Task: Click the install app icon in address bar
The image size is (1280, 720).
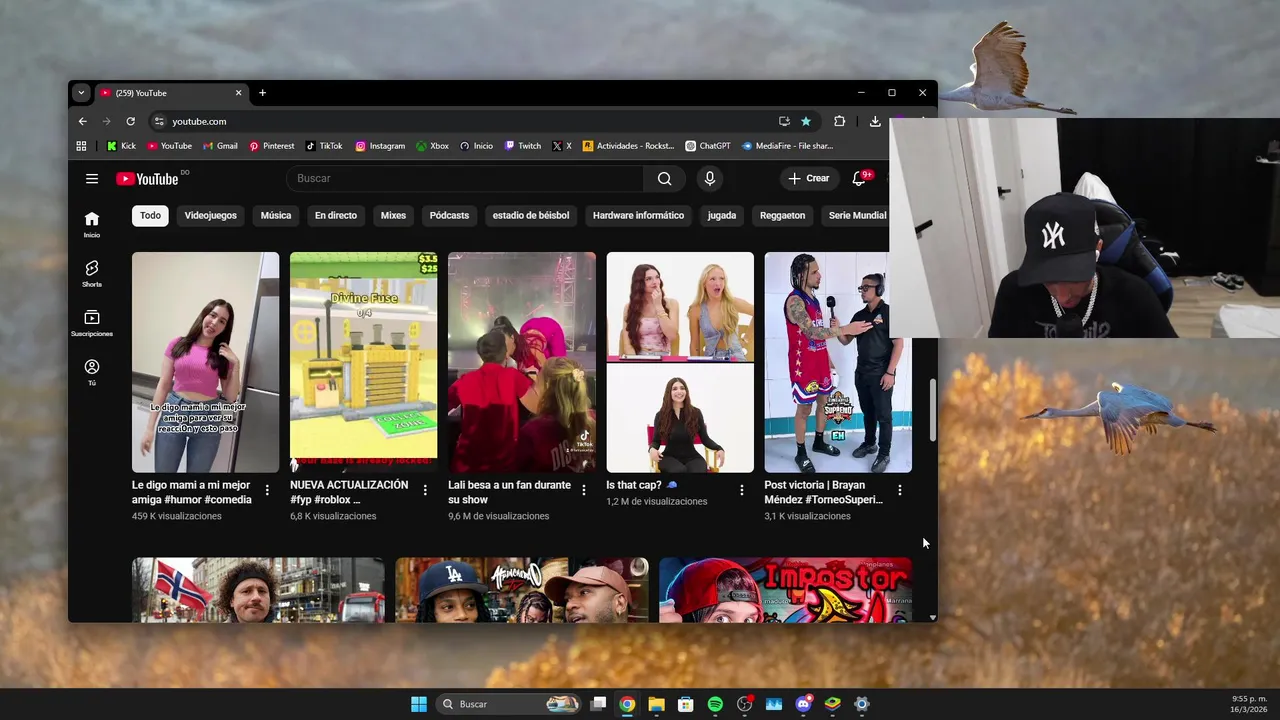Action: pos(784,121)
